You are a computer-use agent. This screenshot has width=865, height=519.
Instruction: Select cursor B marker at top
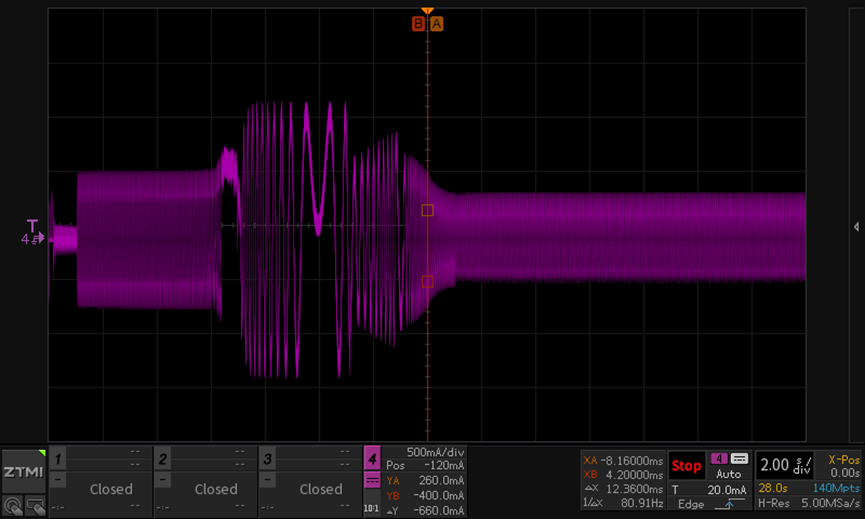[419, 24]
